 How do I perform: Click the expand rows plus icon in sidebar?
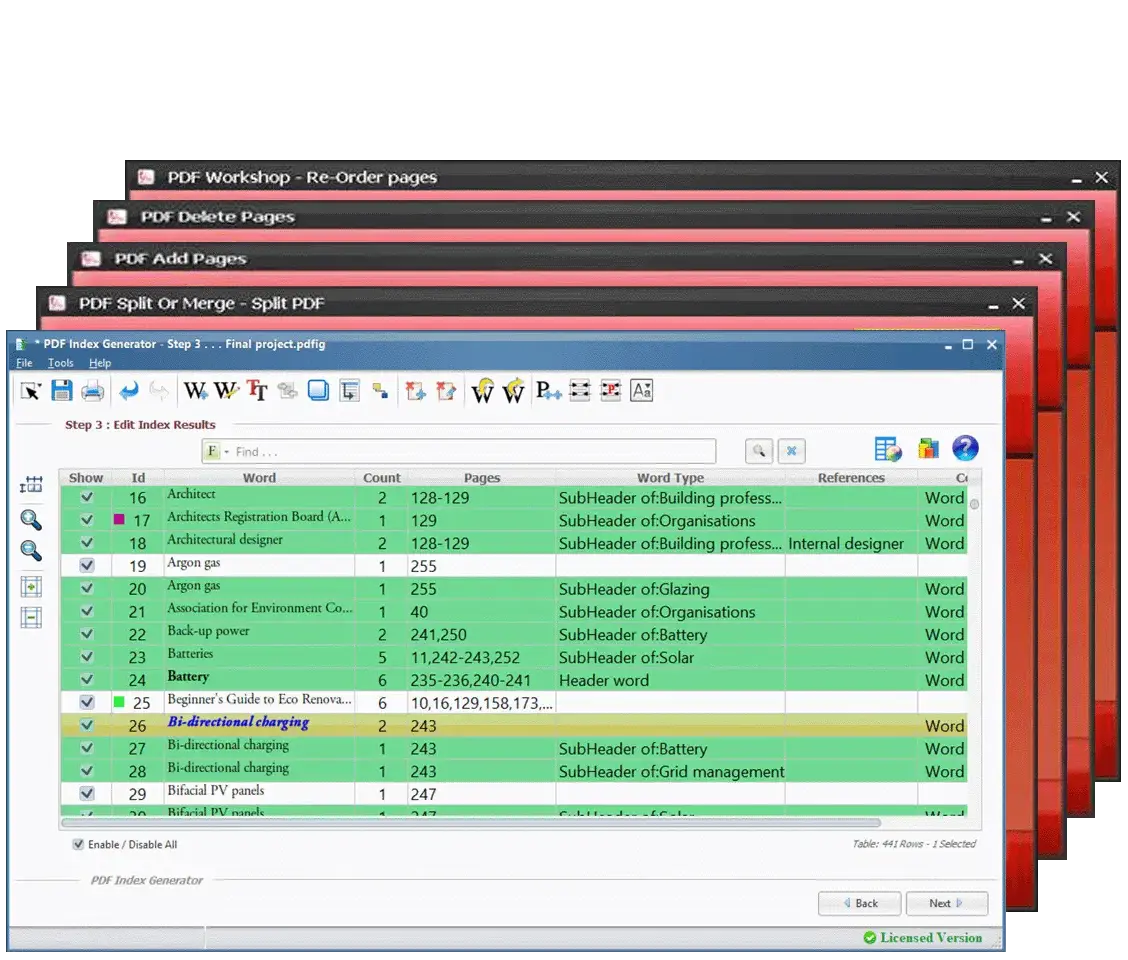tap(31, 587)
